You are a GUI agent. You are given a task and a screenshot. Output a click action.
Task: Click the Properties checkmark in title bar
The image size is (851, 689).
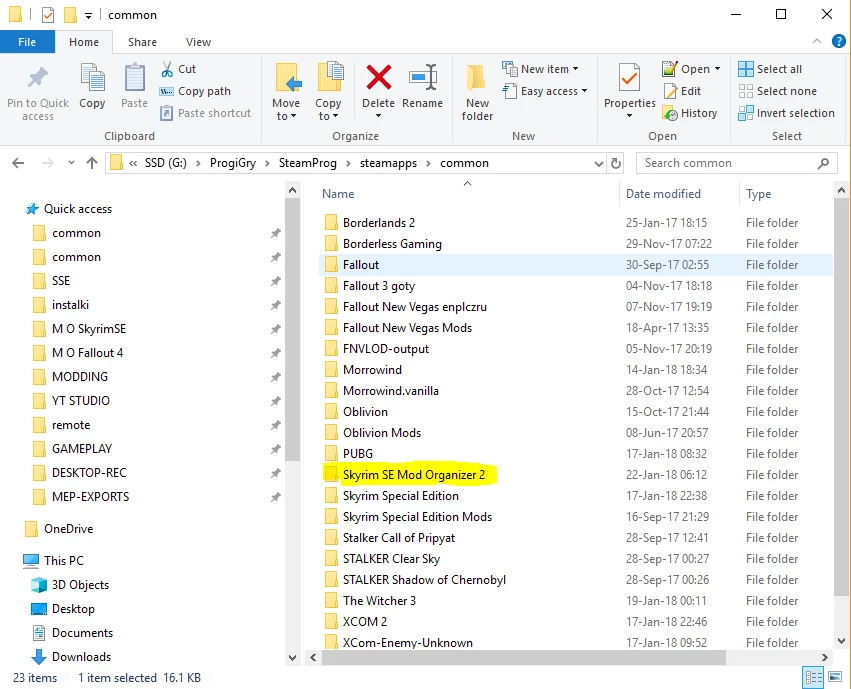point(48,15)
